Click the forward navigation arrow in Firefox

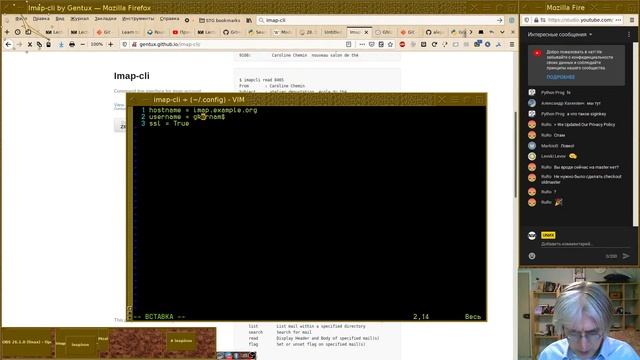[19, 44]
